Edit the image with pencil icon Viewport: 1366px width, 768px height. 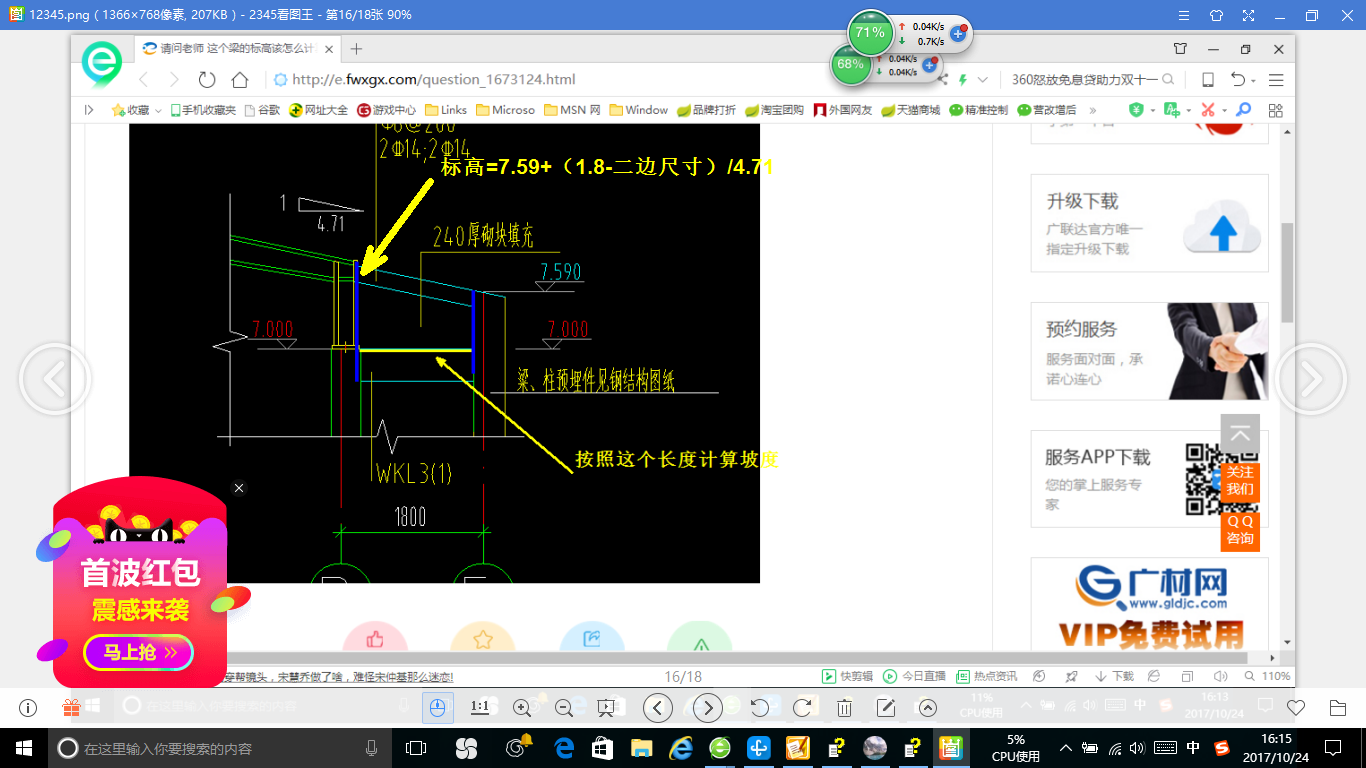[886, 708]
